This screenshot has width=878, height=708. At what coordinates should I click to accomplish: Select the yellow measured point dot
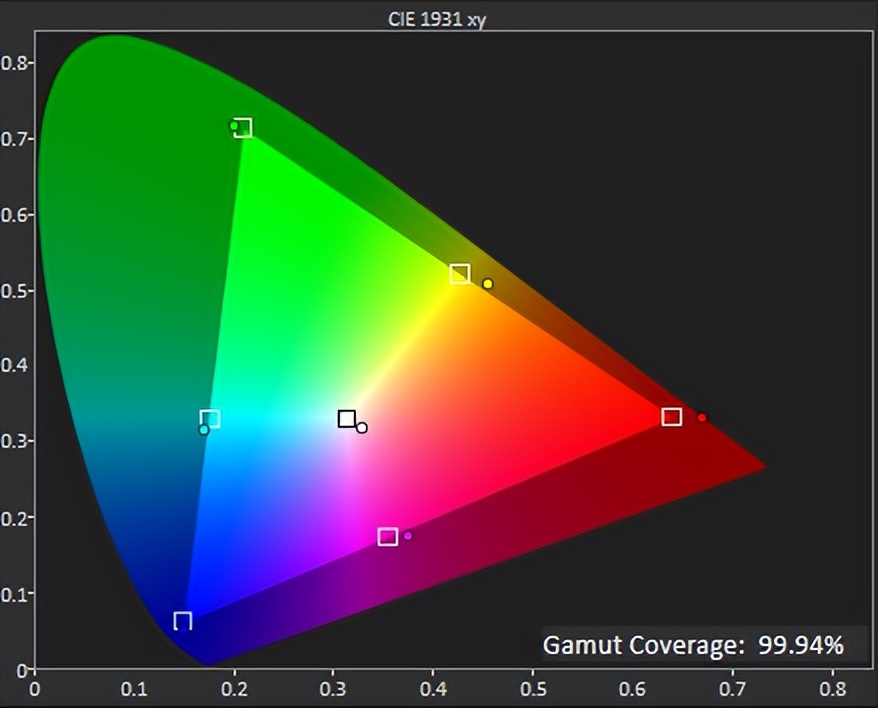click(x=488, y=284)
